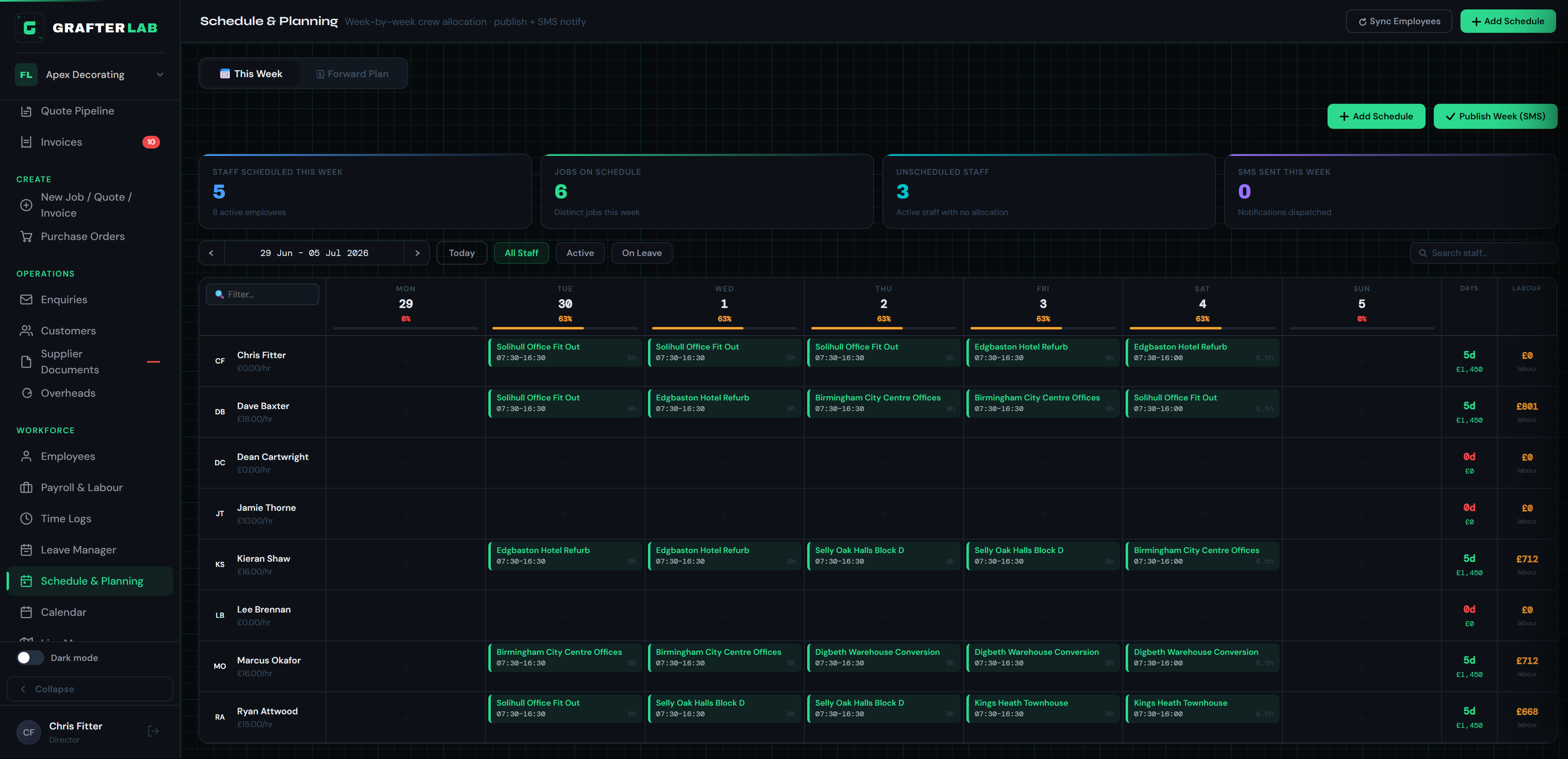Open Chris Fitter's Tuesday Solihull Office Fit Out shift
1568x759 pixels.
click(x=564, y=352)
